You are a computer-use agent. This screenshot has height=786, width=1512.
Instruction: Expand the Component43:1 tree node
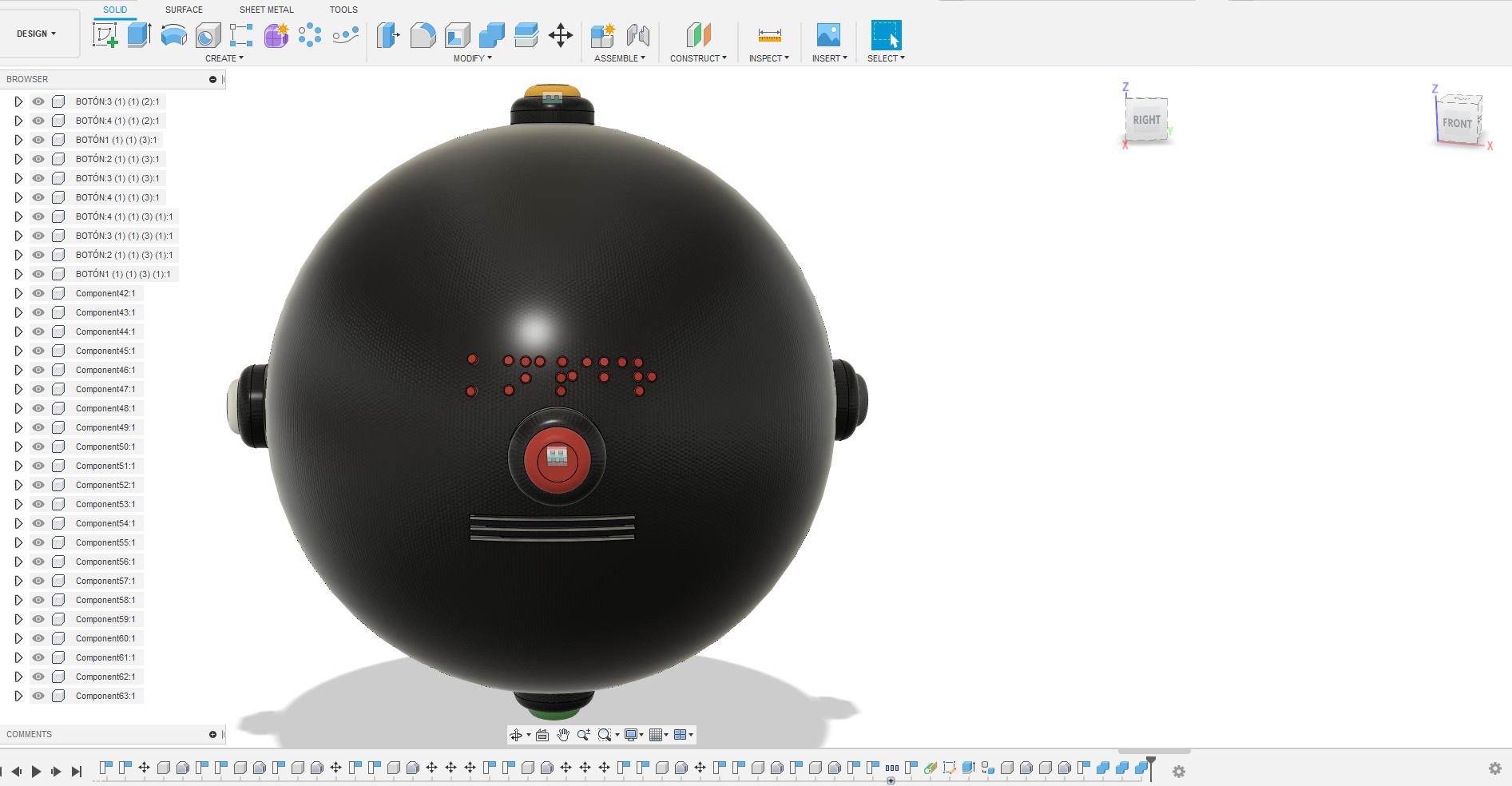click(18, 312)
